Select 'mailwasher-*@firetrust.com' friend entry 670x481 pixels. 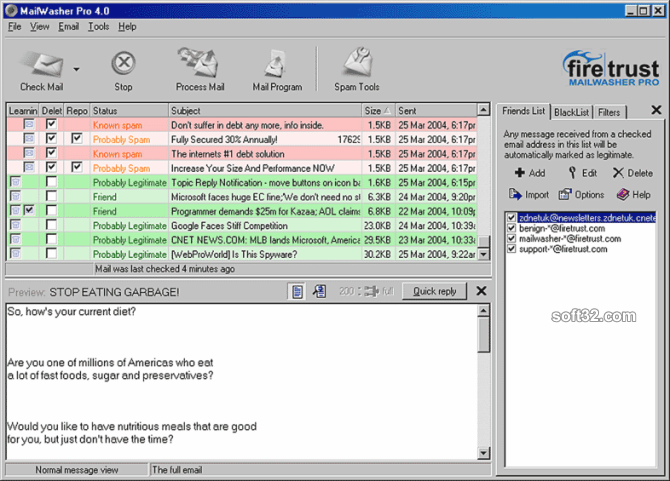570,238
